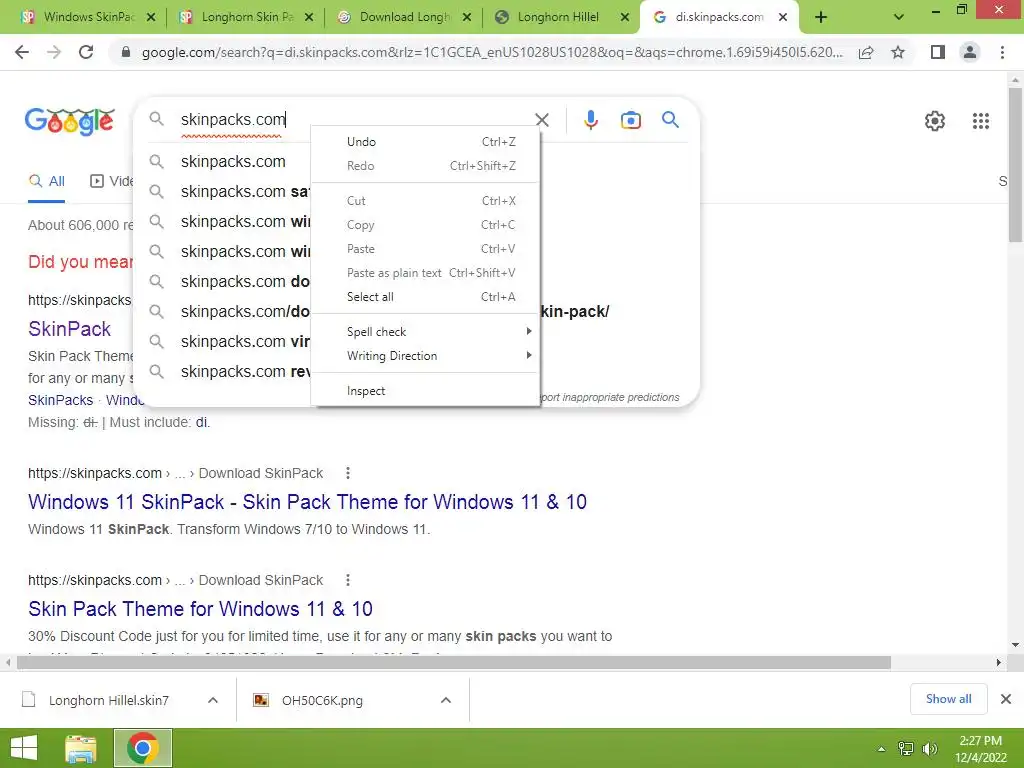Choose Undo from the context menu
Viewport: 1024px width, 768px height.
(x=426, y=142)
